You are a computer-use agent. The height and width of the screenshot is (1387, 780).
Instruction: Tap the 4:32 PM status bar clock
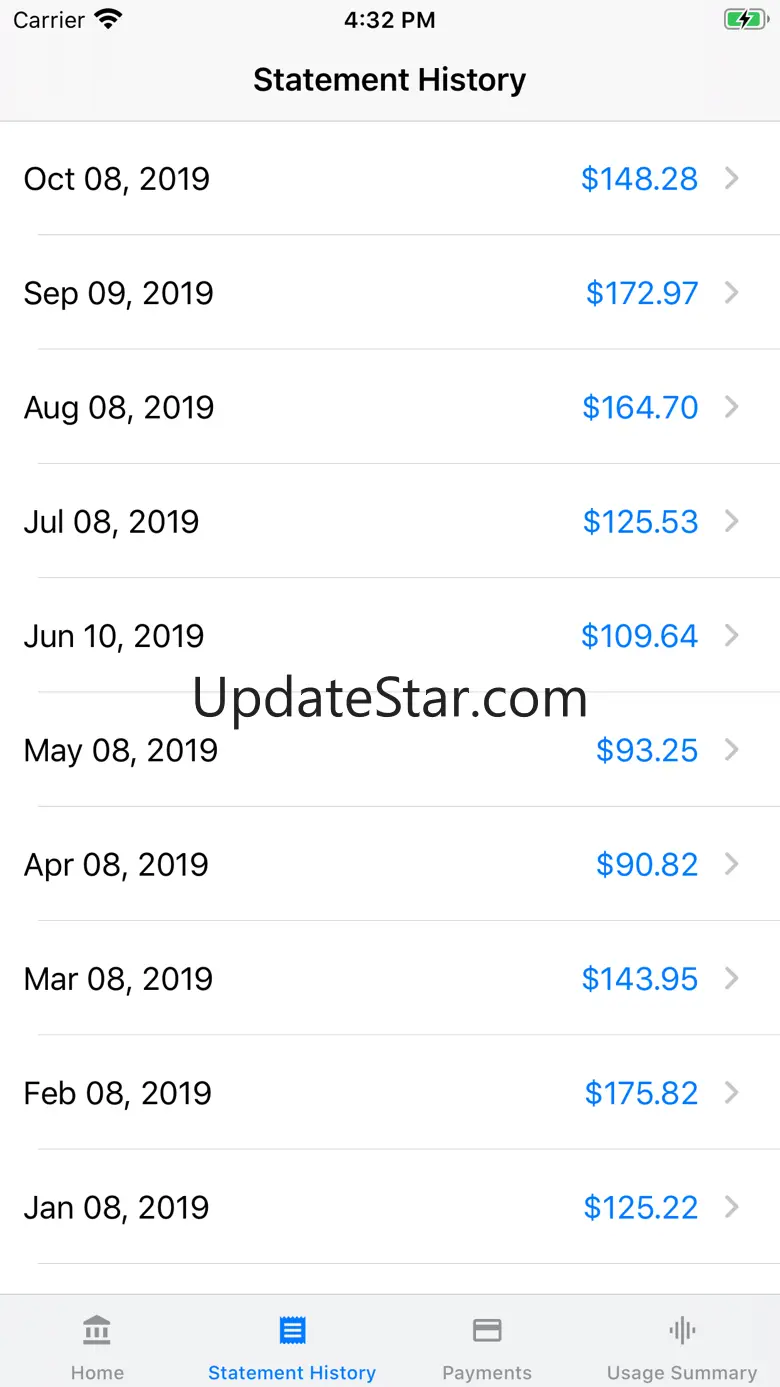click(x=389, y=20)
